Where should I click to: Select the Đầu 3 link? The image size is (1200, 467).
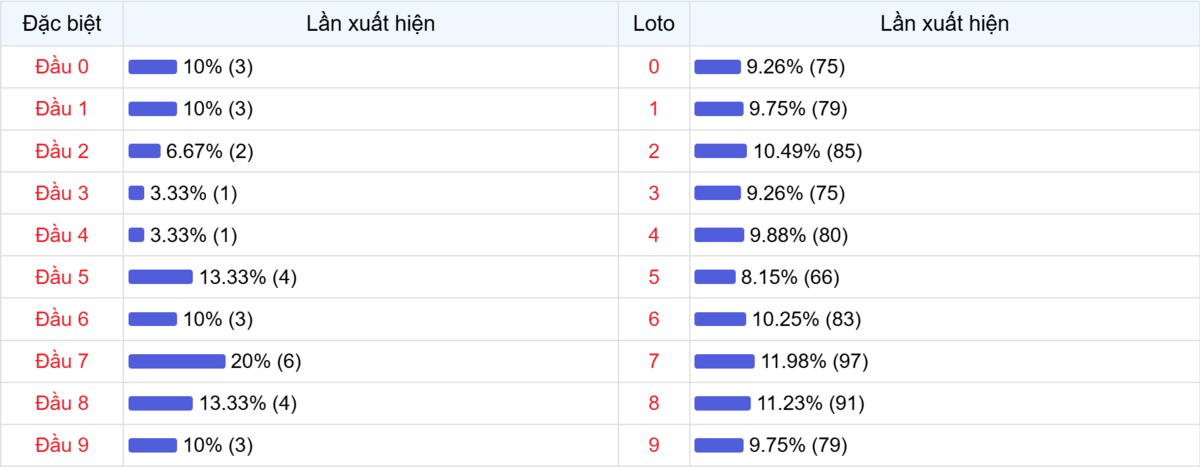(x=62, y=193)
